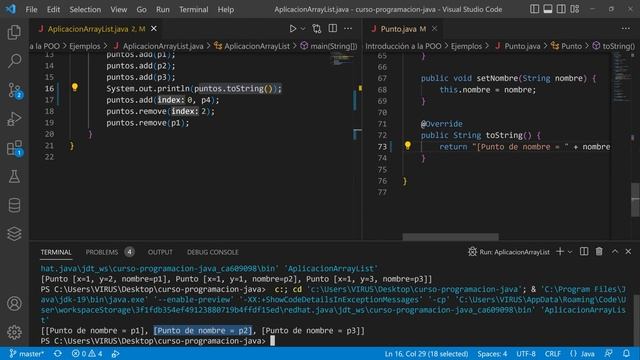
Task: Click the master branch in the status bar
Action: (x=27, y=353)
